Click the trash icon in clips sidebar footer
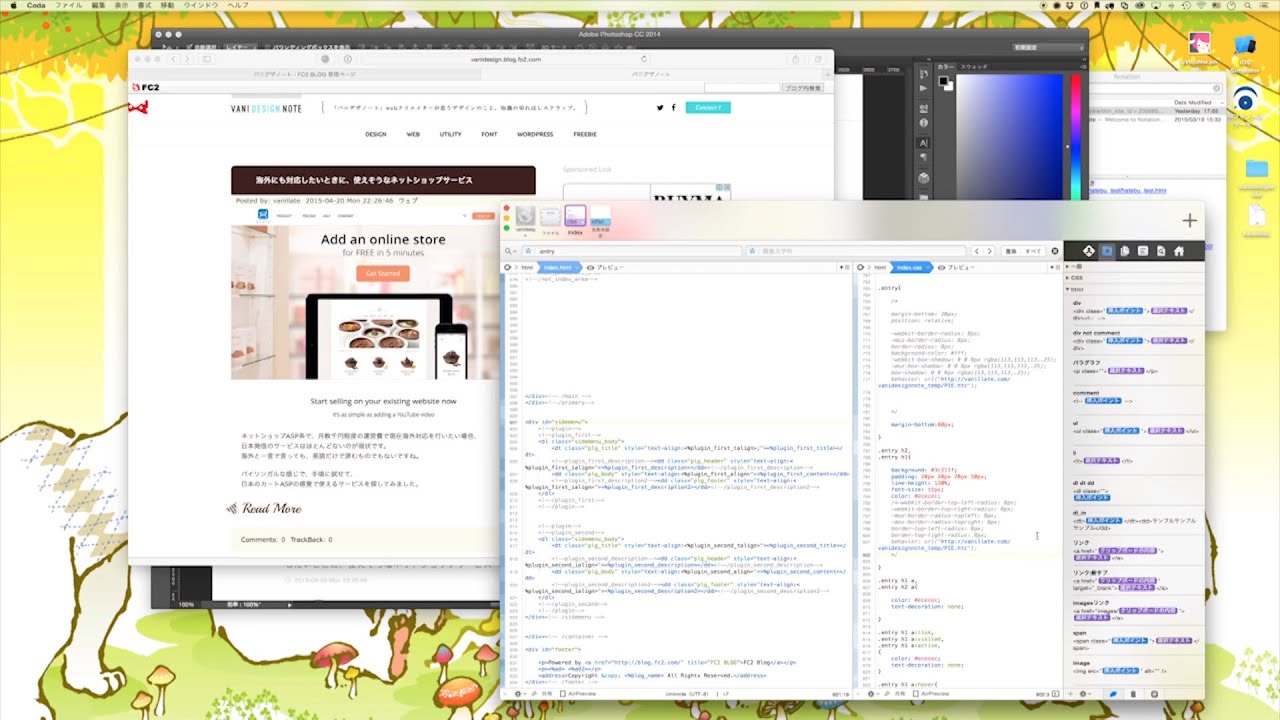This screenshot has width=1280, height=720. pyautogui.click(x=1133, y=693)
